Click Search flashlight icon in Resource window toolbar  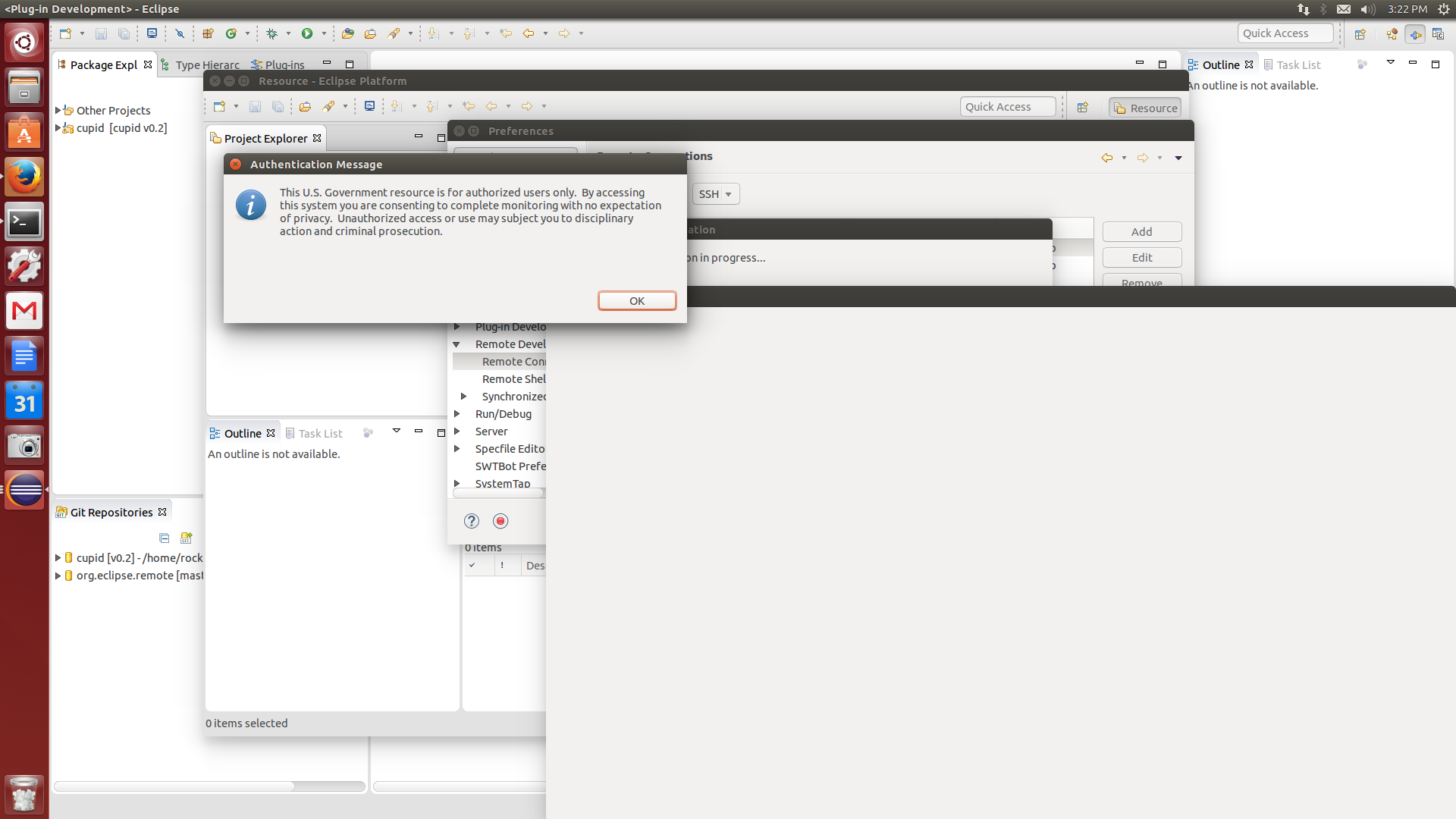tap(328, 106)
